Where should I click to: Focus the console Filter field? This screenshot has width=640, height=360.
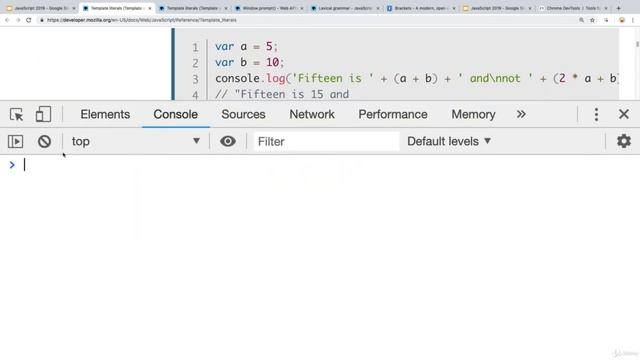pyautogui.click(x=326, y=142)
